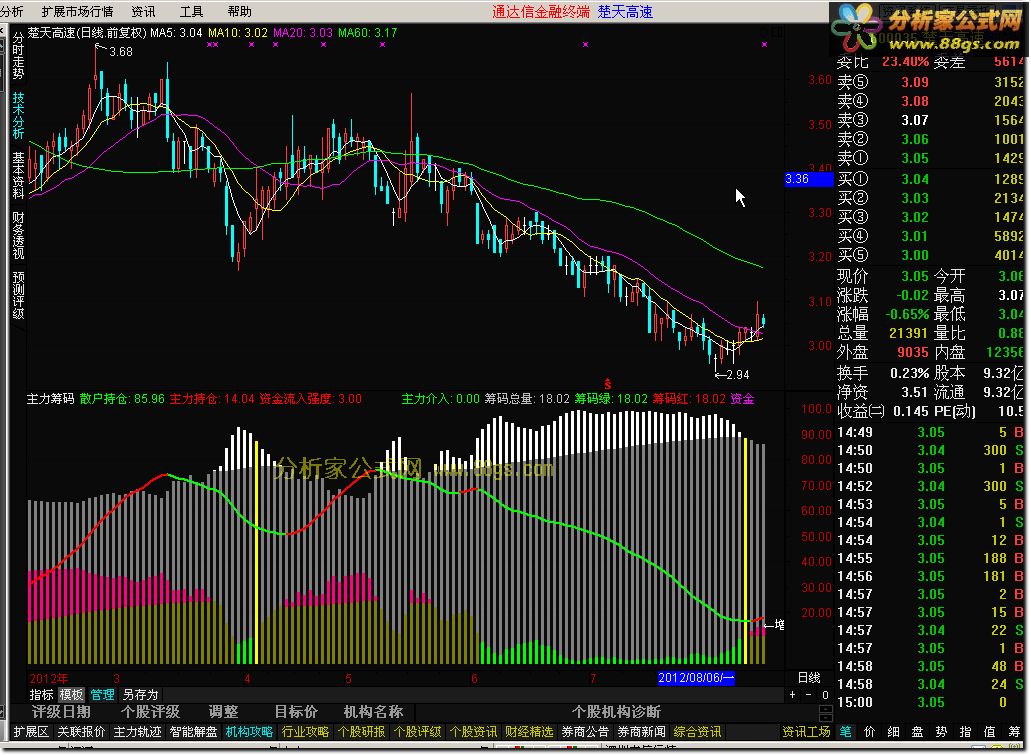Zoom out the chart with minus button

[809, 694]
